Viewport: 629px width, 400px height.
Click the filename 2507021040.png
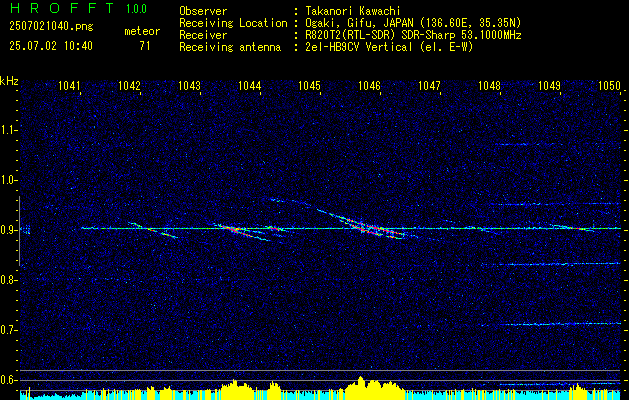click(x=51, y=26)
